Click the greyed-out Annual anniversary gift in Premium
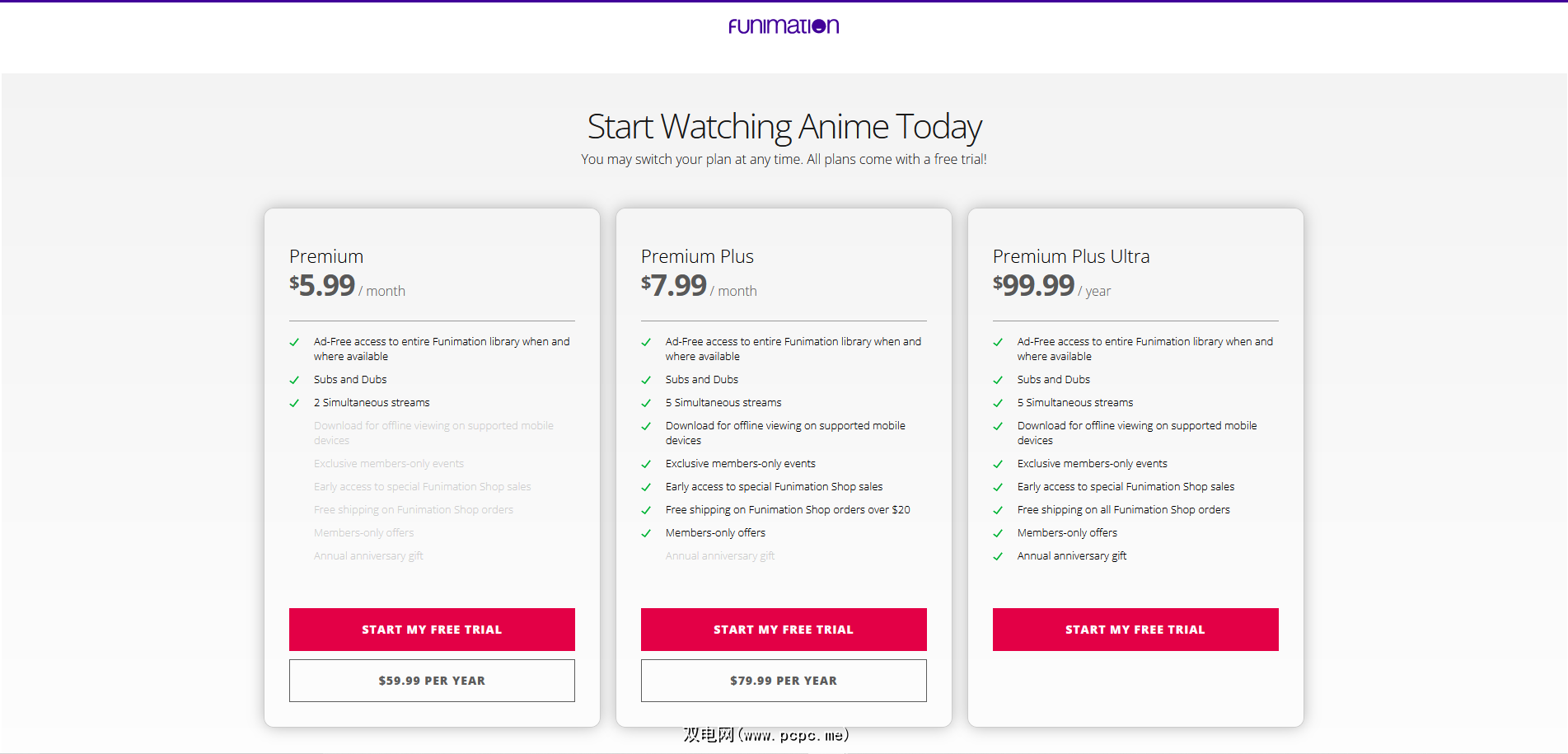The width and height of the screenshot is (1568, 754). (368, 556)
